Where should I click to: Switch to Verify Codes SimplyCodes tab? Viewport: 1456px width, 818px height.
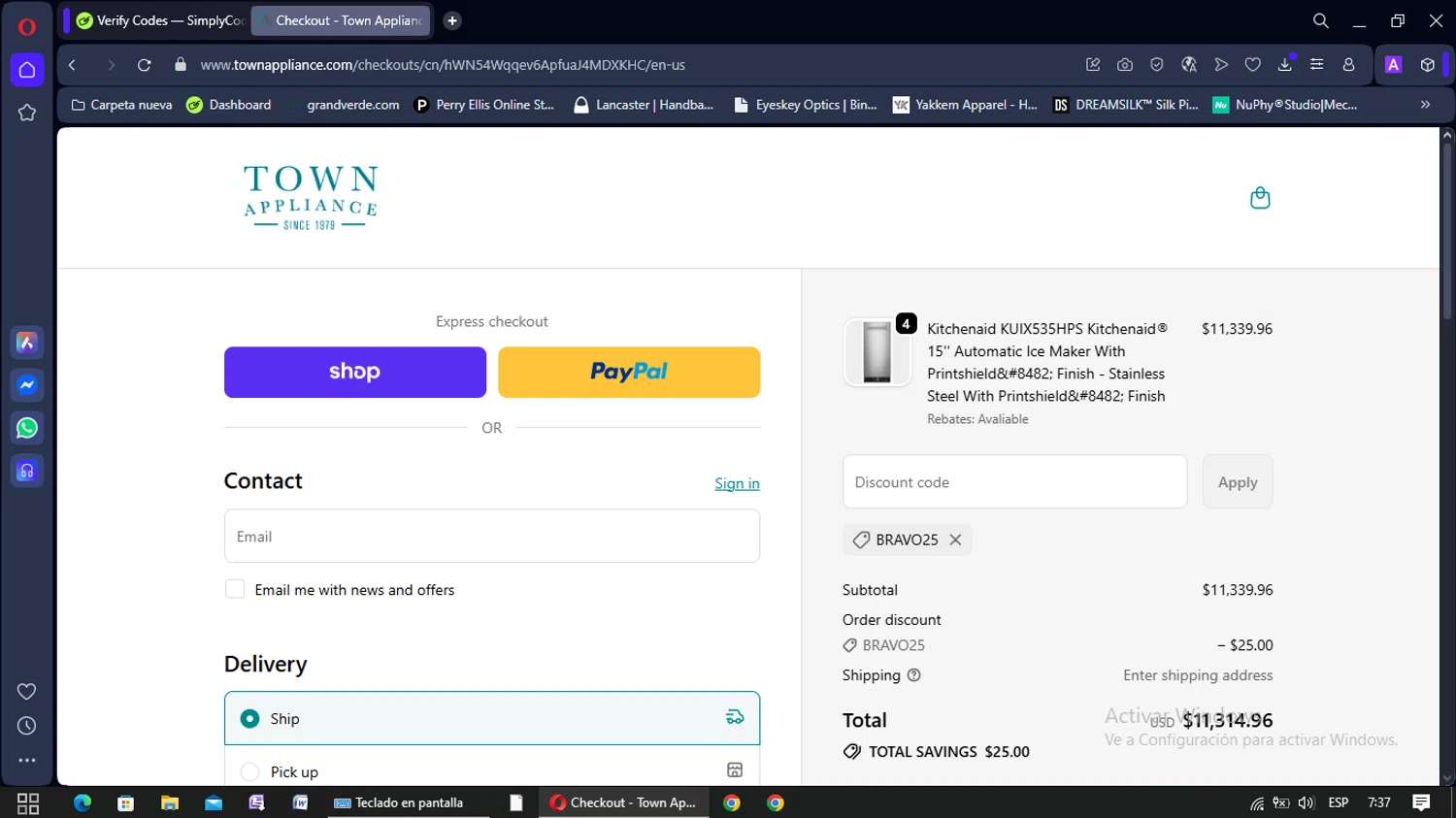[159, 20]
